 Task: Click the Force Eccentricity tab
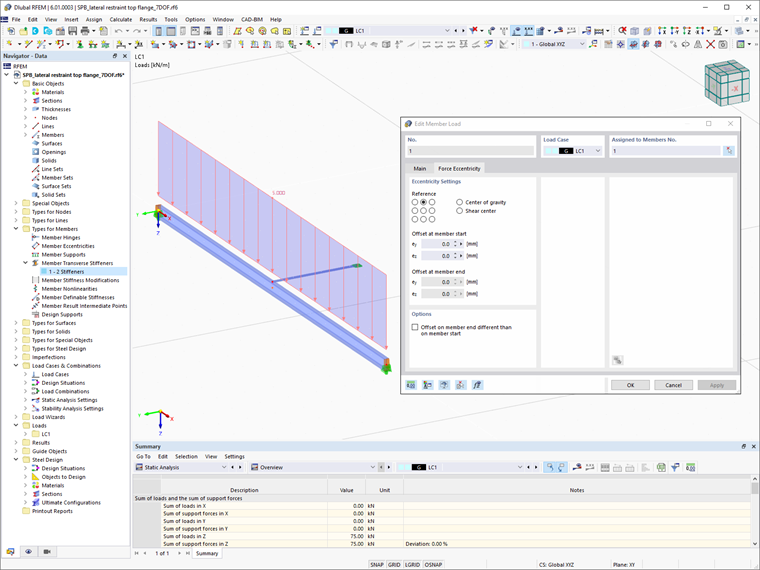pyautogui.click(x=459, y=169)
